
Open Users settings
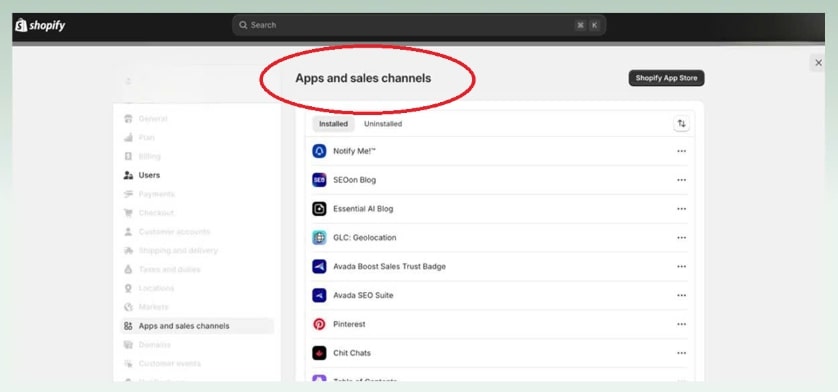click(x=149, y=175)
